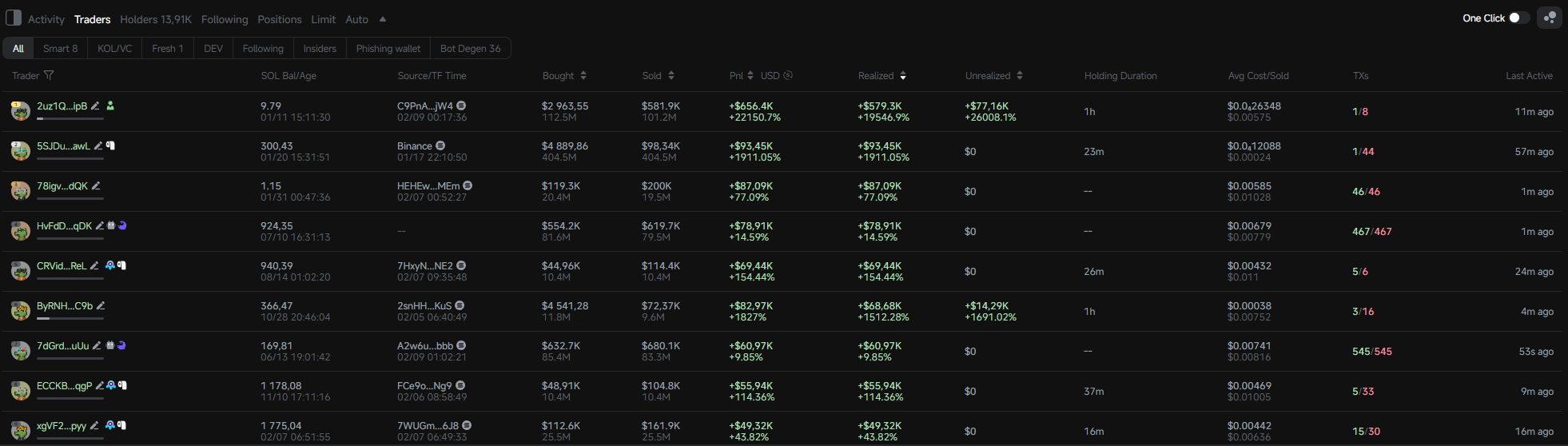The width and height of the screenshot is (1568, 446).
Task: Click the pencil edit icon beside ByRNH...C9b
Action: pos(101,305)
